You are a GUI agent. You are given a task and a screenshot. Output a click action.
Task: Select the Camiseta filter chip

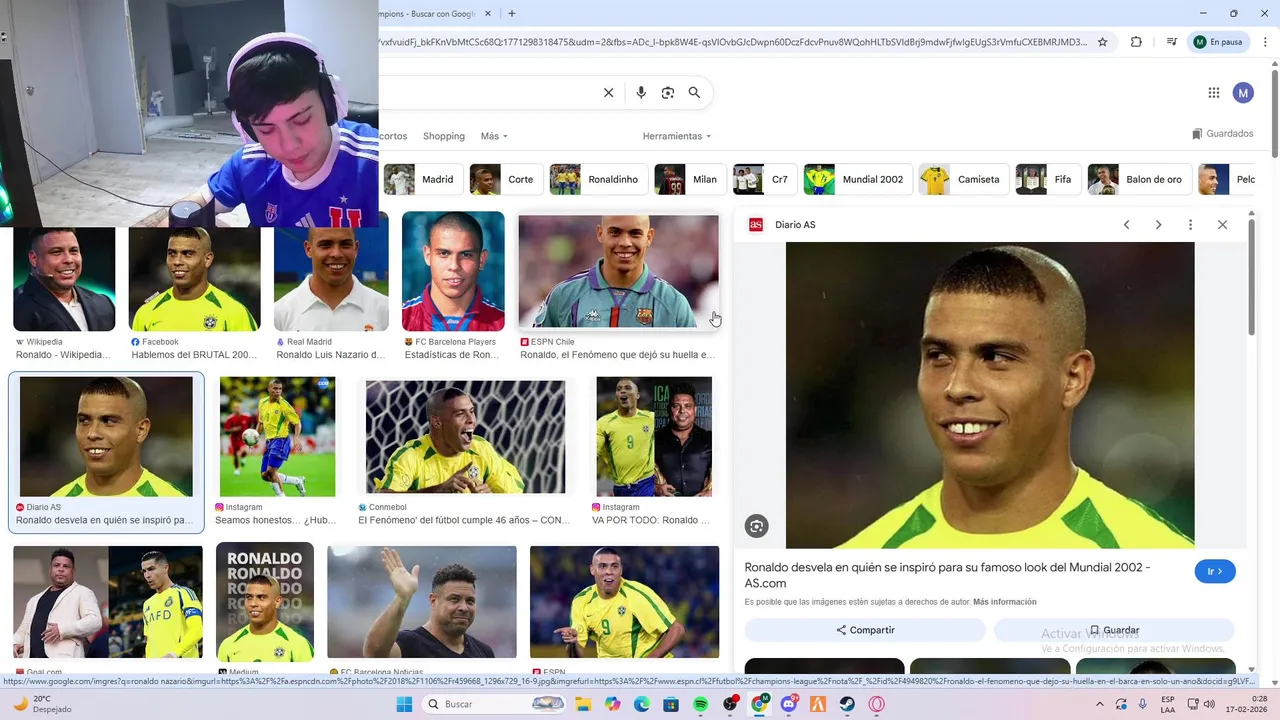point(962,179)
